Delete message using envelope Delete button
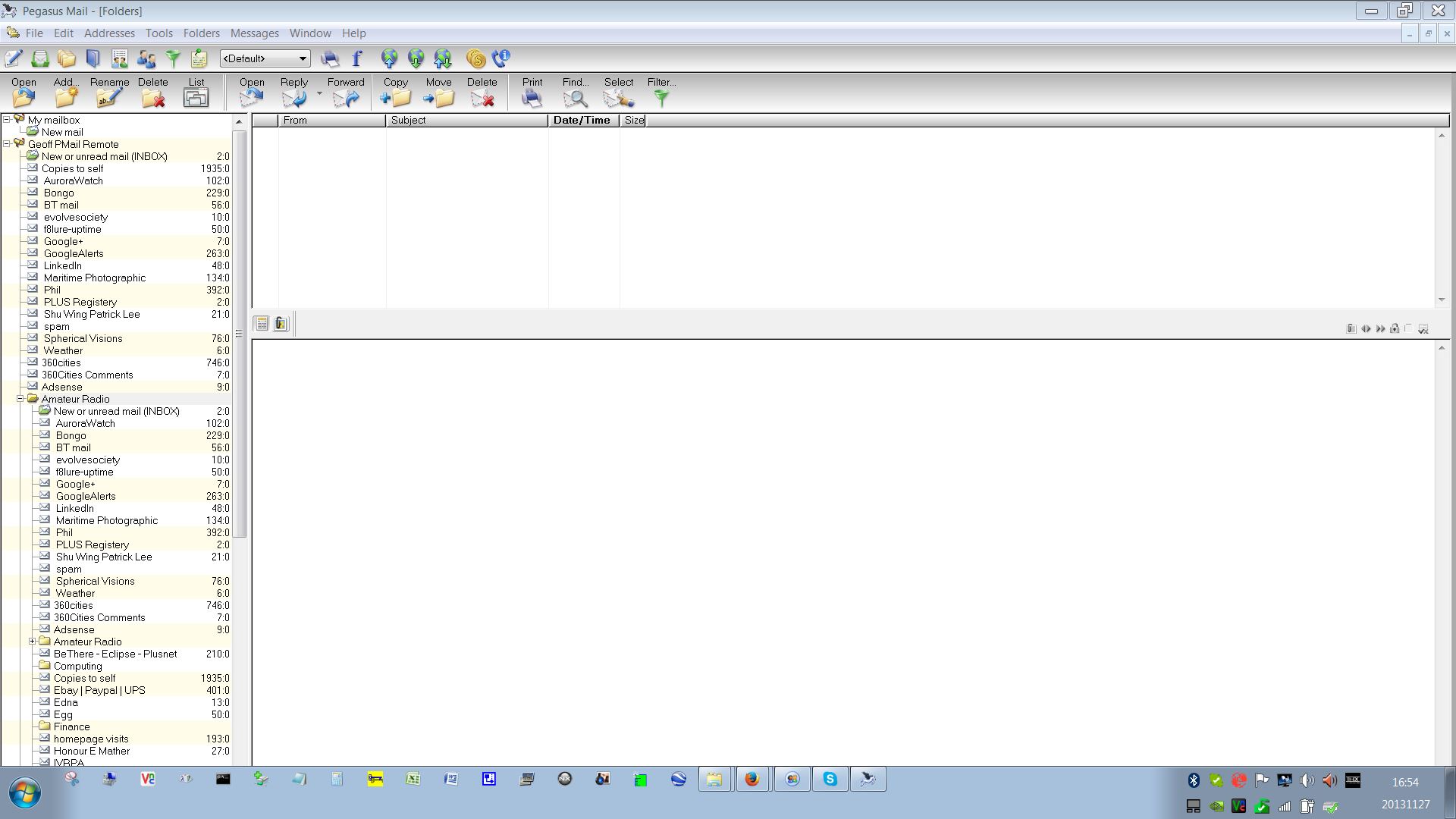1456x819 pixels. [482, 92]
